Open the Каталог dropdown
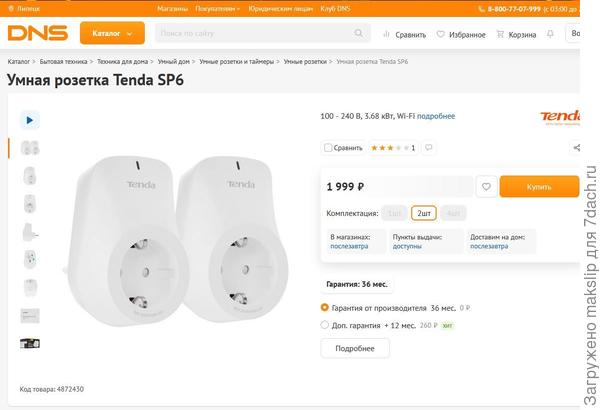600x410 pixels. (x=112, y=33)
